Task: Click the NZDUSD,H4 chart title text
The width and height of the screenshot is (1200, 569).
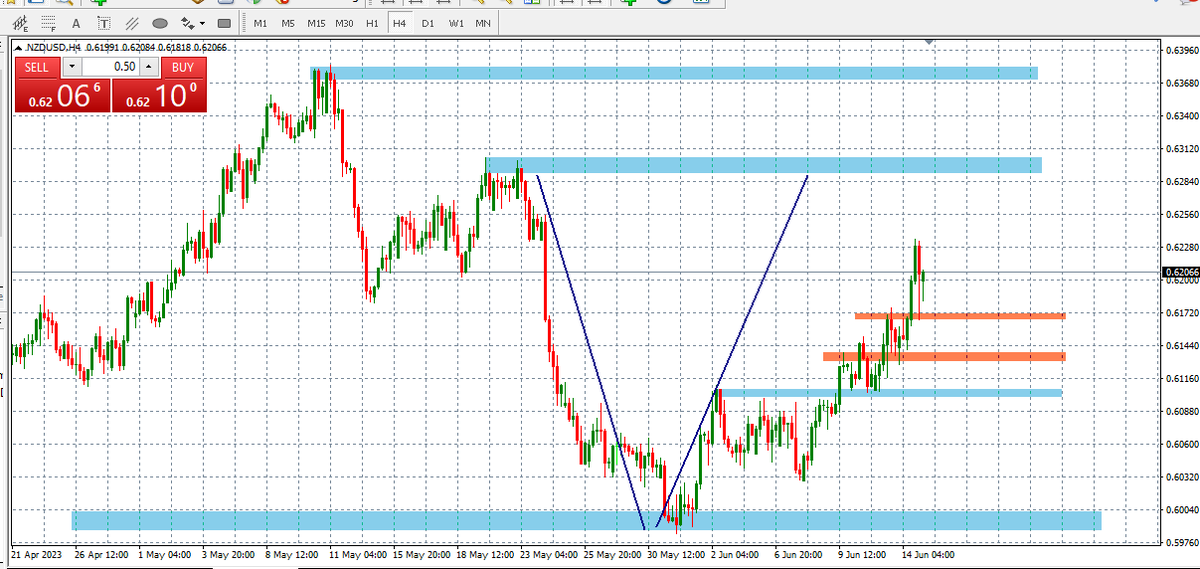Action: (x=53, y=48)
